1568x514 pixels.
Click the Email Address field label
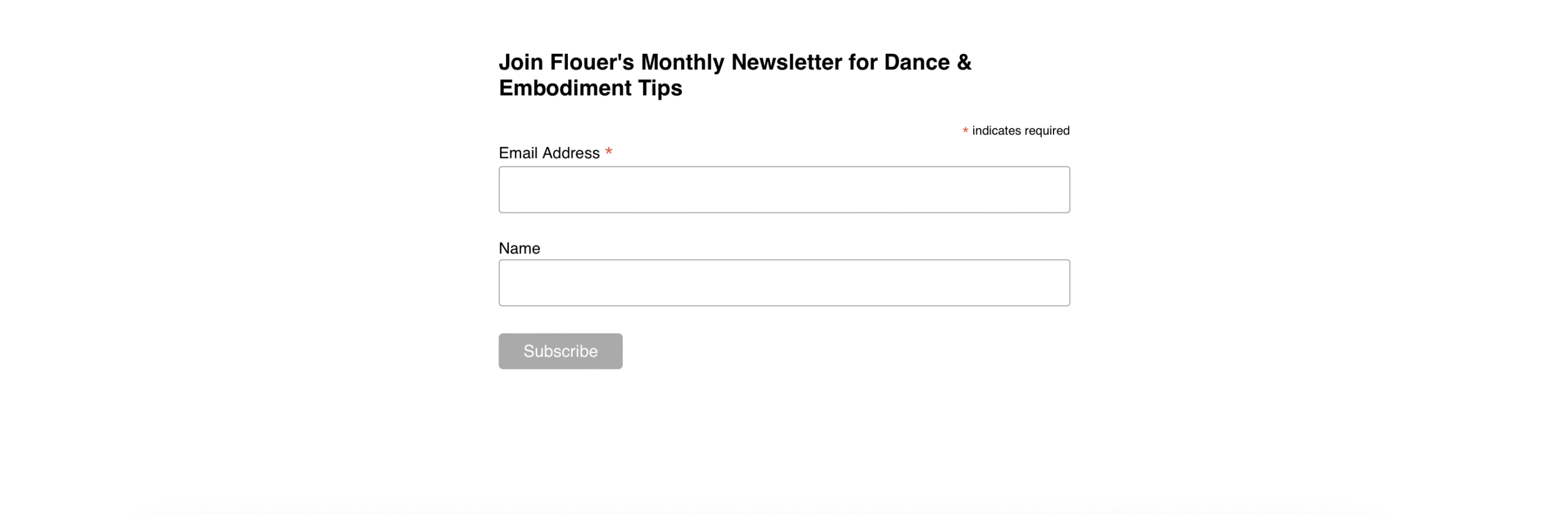[x=549, y=153]
